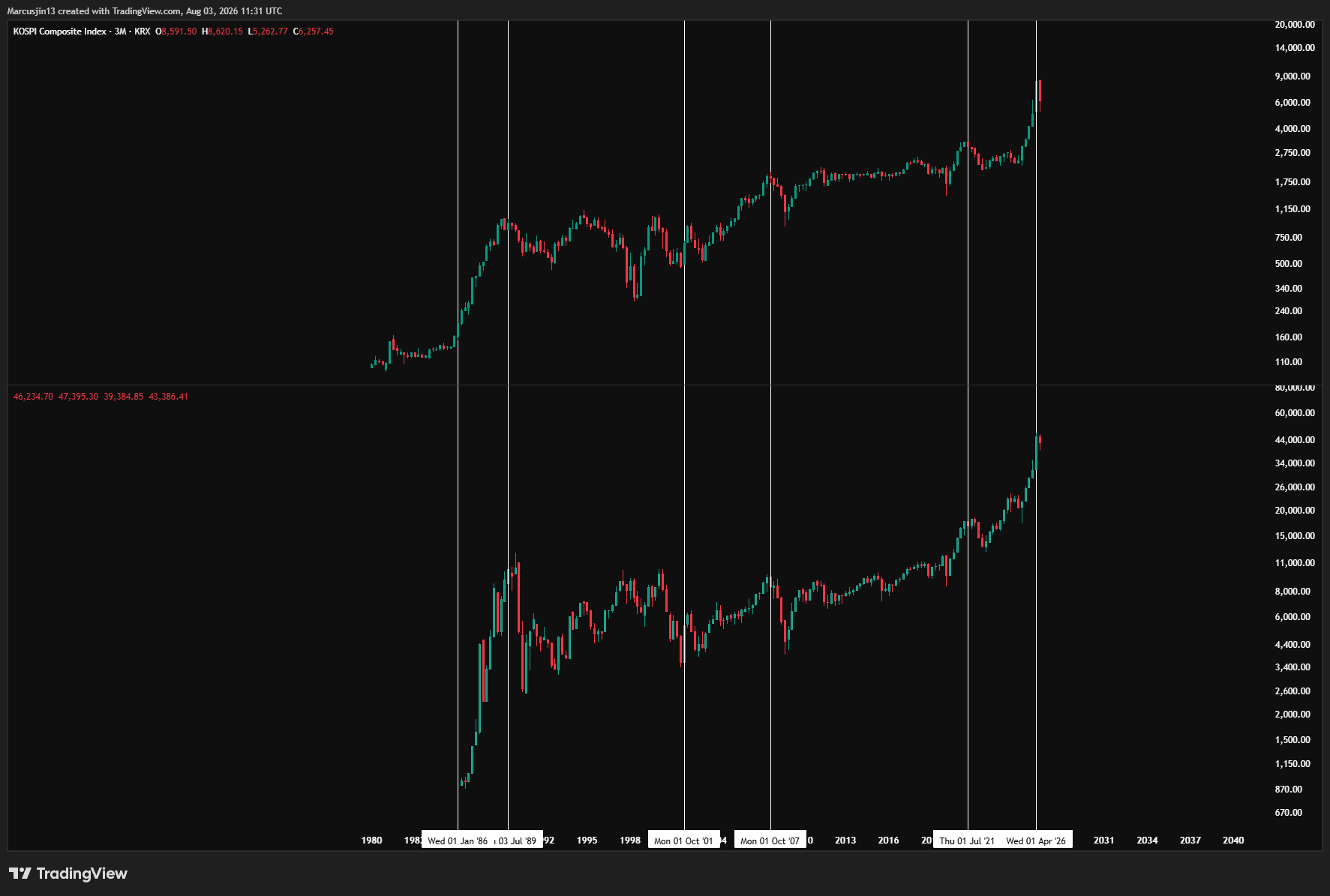Screen dimensions: 1330x896
Task: Click the 14,000.00 price axis label
Action: click(x=1294, y=48)
